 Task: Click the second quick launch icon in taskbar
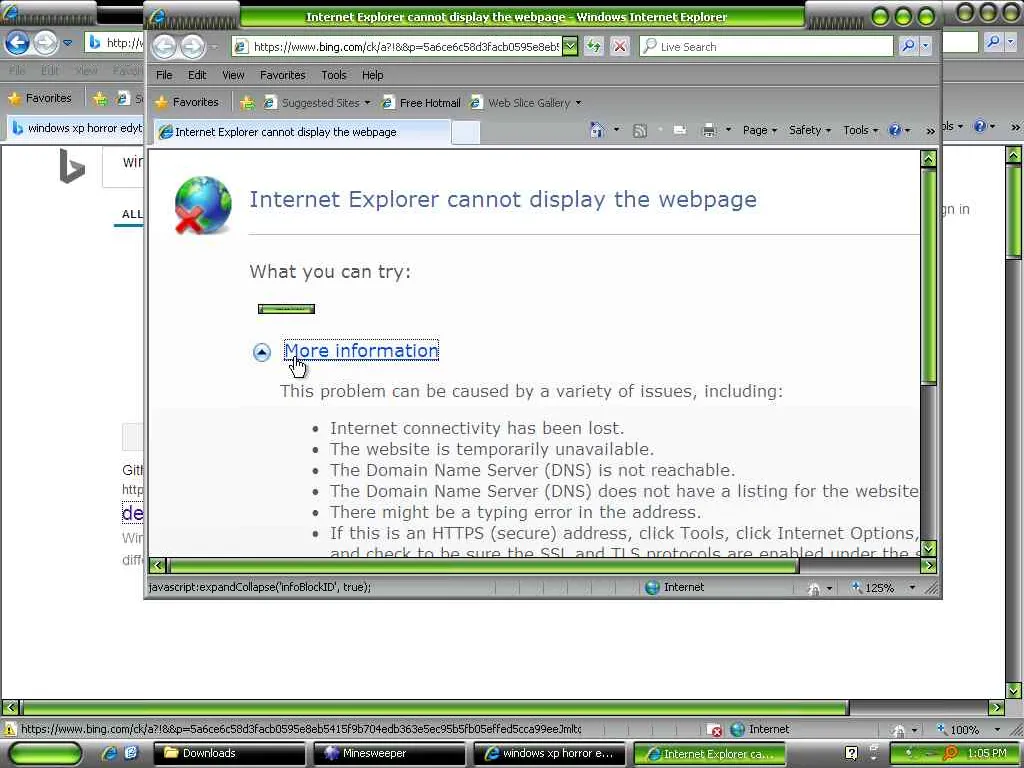click(x=131, y=753)
